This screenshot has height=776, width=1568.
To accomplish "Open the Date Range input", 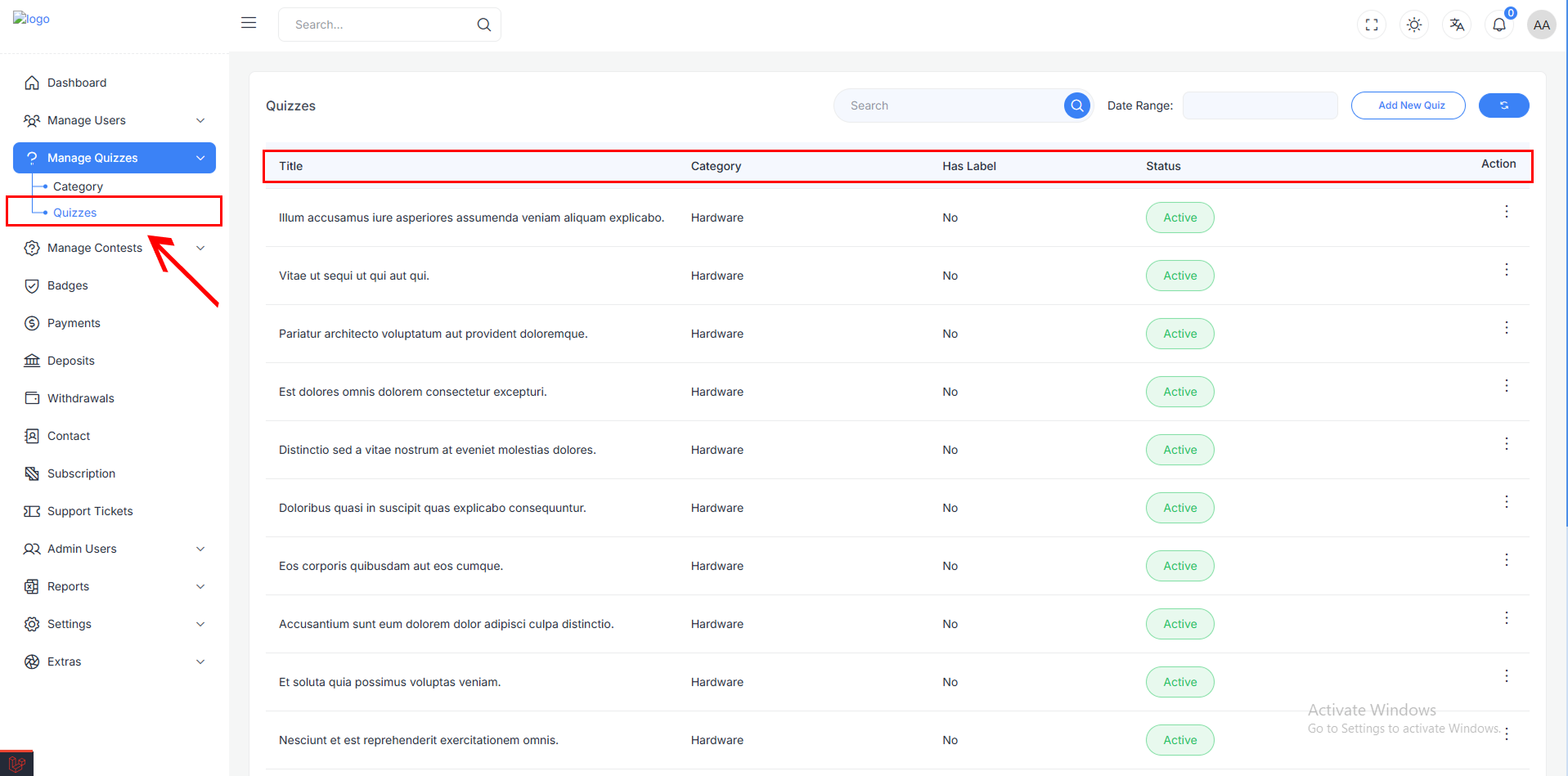I will click(x=1260, y=105).
